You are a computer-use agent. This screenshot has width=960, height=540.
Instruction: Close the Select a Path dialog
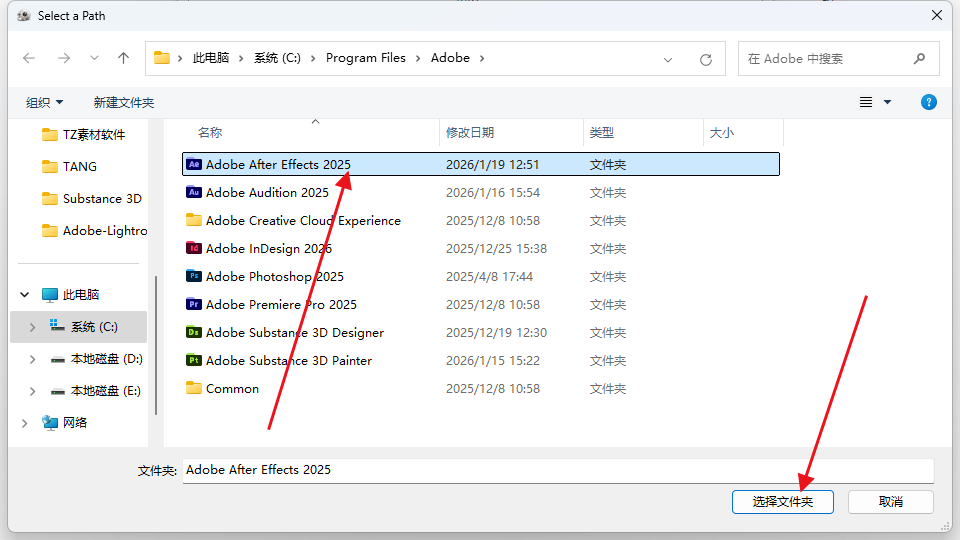[x=937, y=15]
